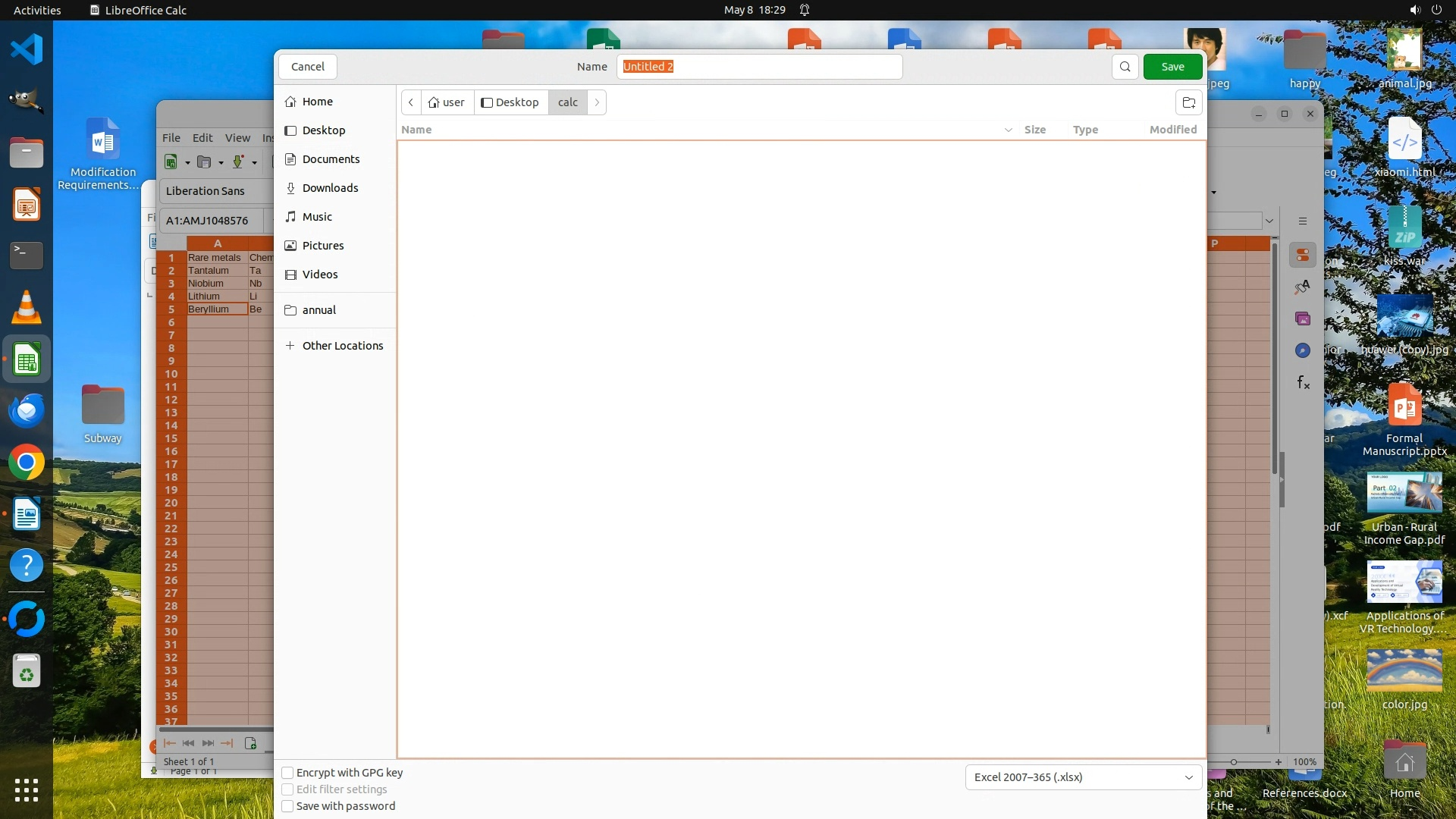Viewport: 1456px width, 819px height.
Task: Click the Name text field
Action: (758, 67)
